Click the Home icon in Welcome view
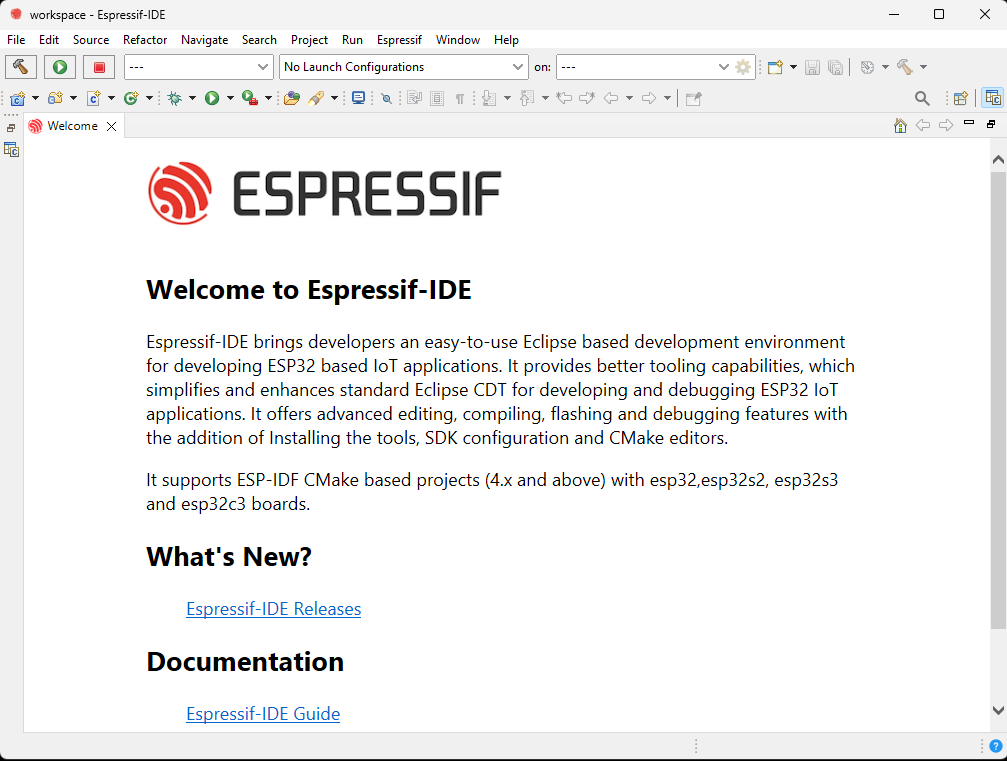 coord(900,125)
